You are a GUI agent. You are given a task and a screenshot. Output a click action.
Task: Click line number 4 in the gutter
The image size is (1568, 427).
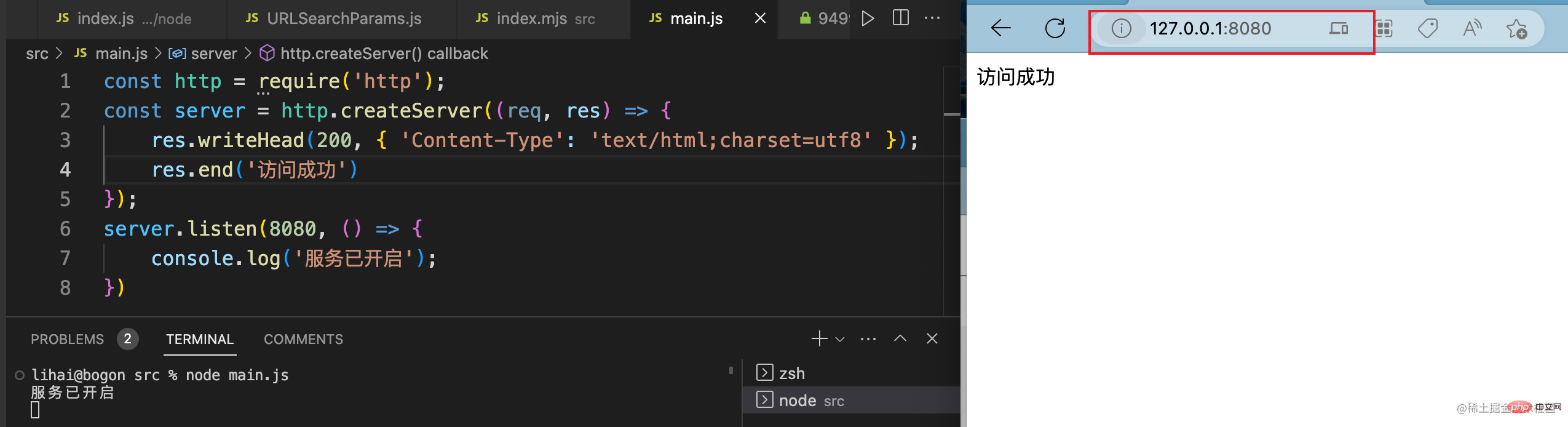[x=65, y=170]
